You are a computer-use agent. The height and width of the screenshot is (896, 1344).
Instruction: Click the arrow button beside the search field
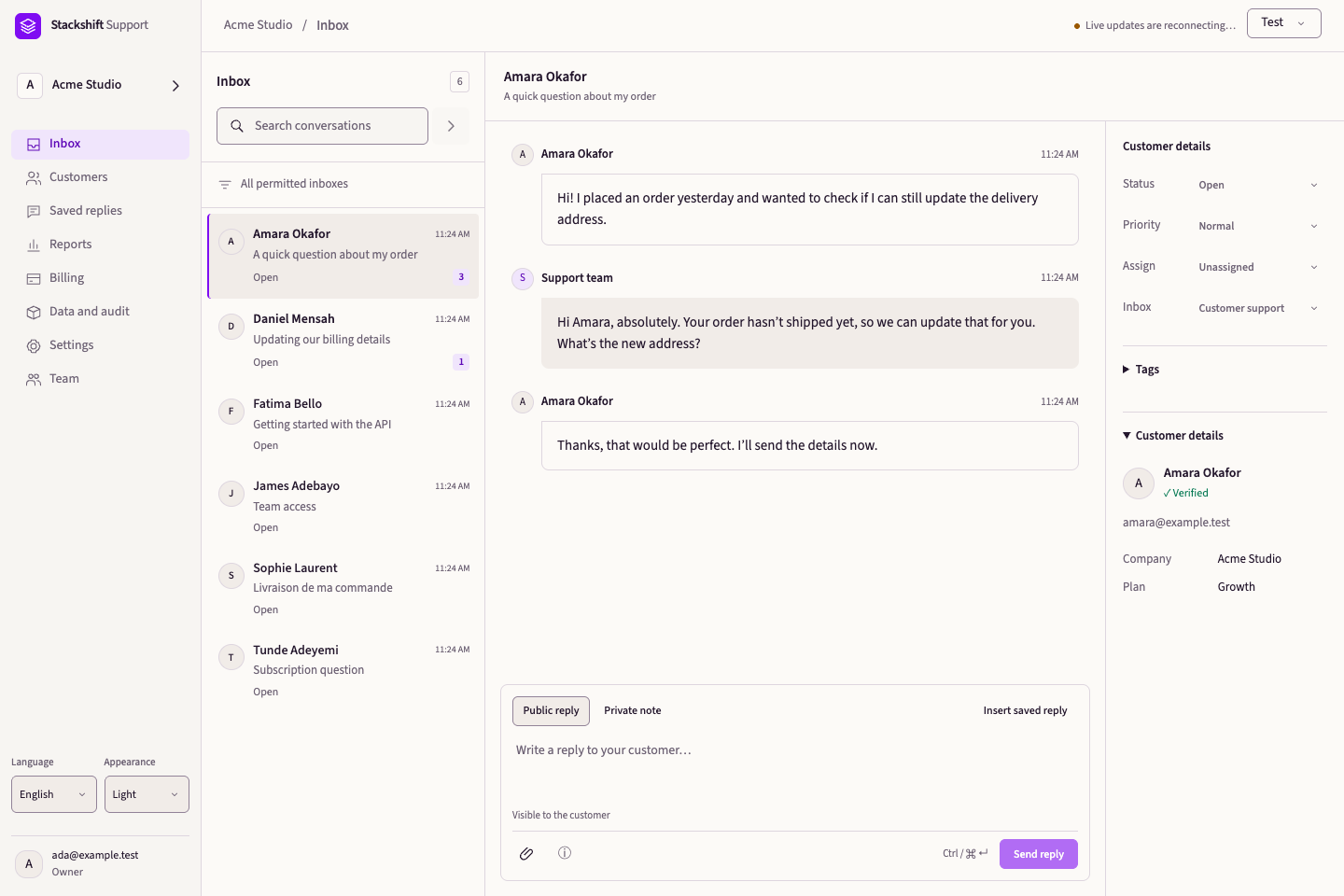click(451, 126)
